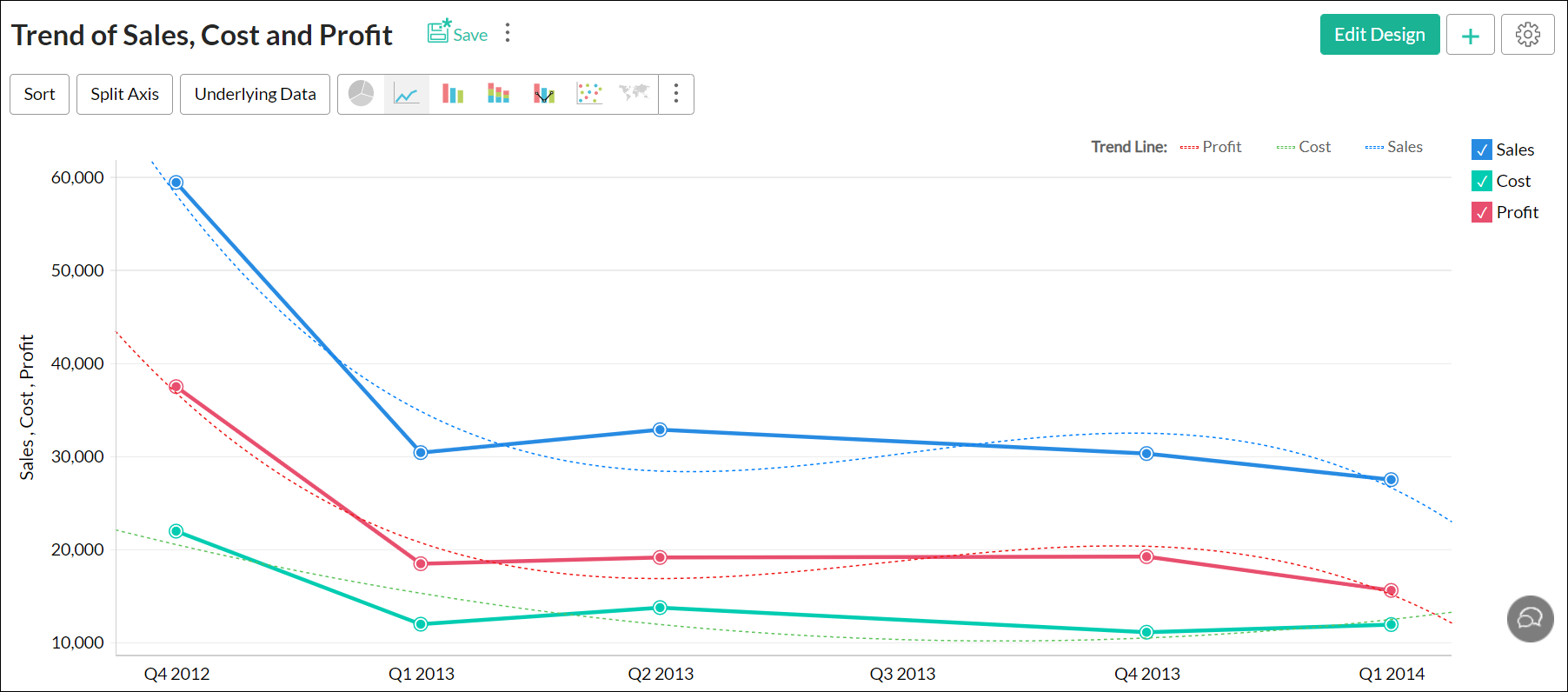View the Underlying Data
1568x692 pixels.
pos(255,94)
